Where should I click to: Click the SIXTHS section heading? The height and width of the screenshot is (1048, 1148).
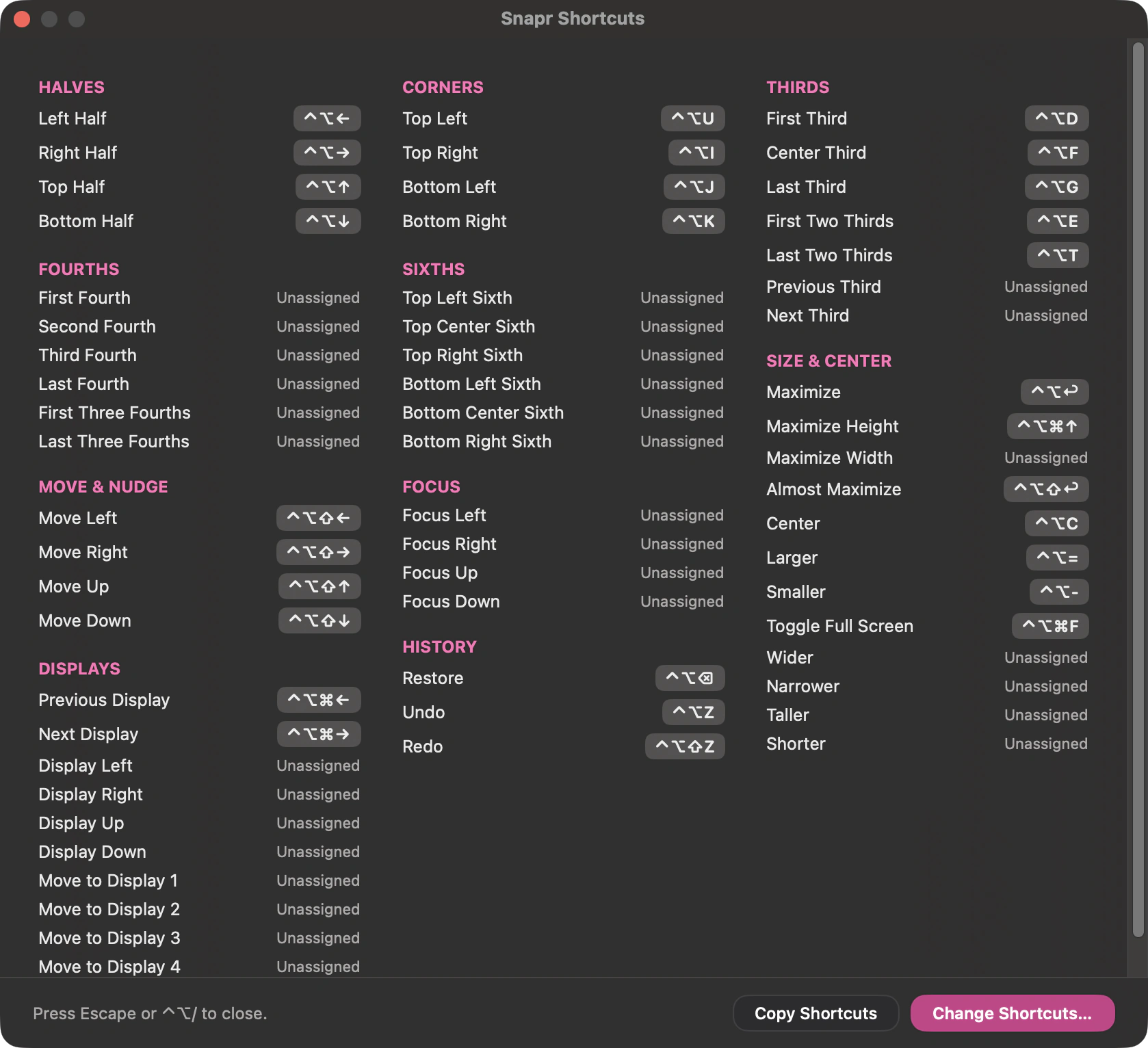tap(434, 269)
